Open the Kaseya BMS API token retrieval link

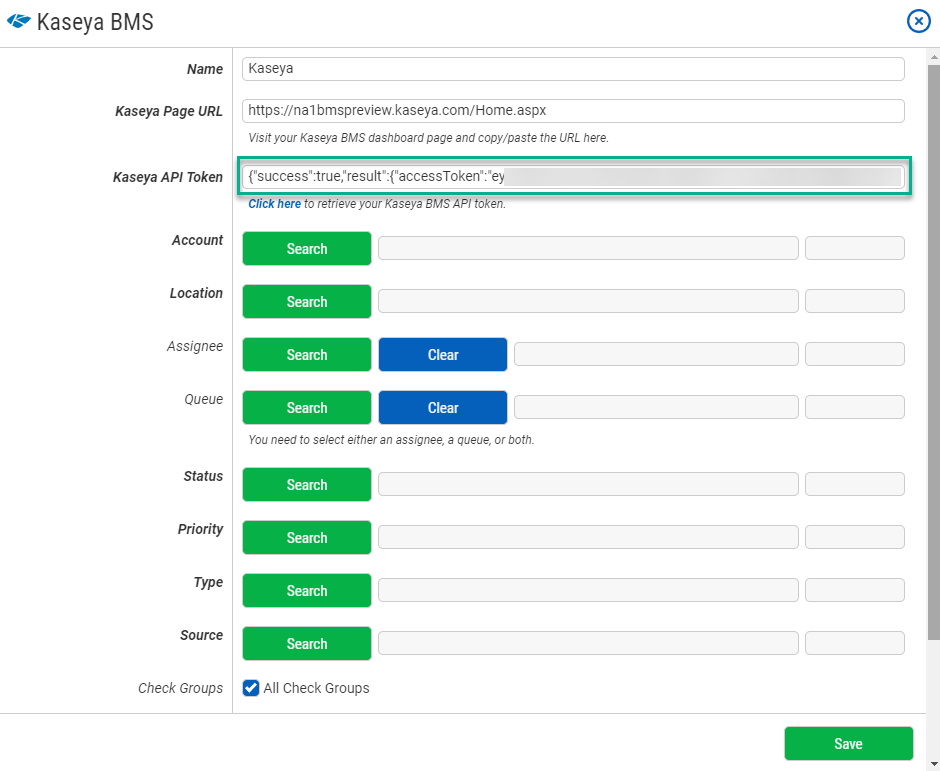274,203
